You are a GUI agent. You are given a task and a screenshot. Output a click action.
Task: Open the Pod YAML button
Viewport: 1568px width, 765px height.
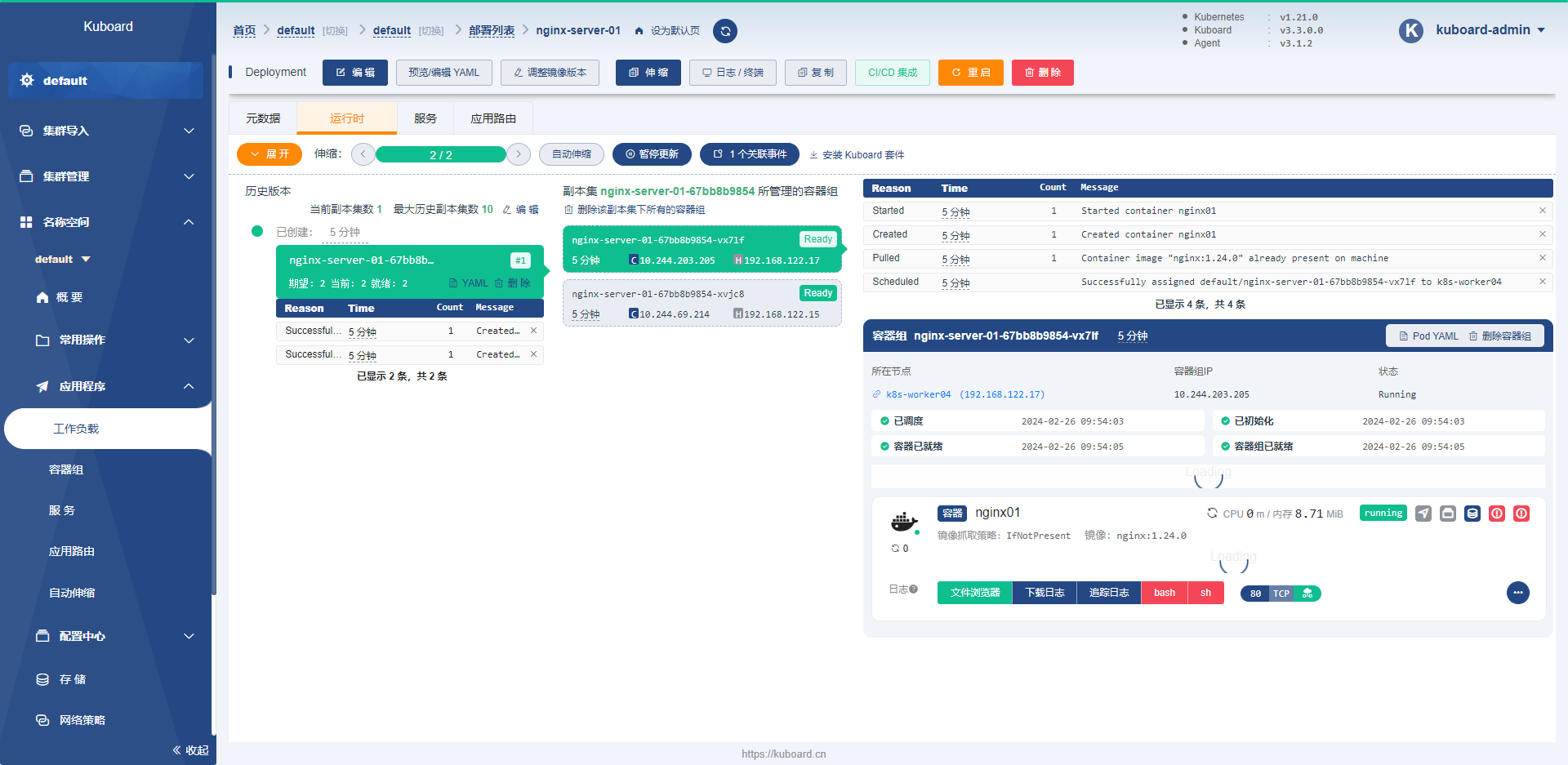[x=1428, y=336]
